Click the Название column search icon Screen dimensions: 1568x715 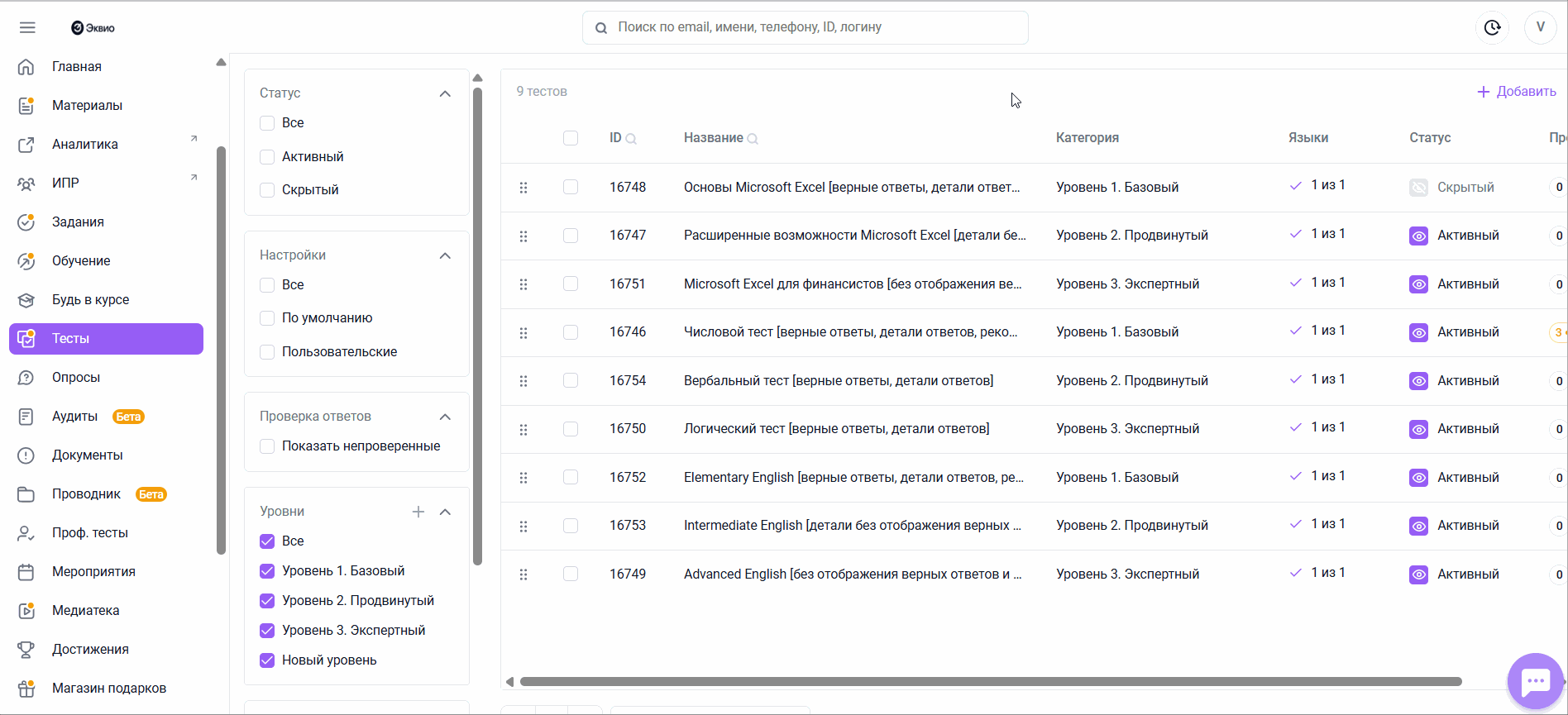[753, 139]
